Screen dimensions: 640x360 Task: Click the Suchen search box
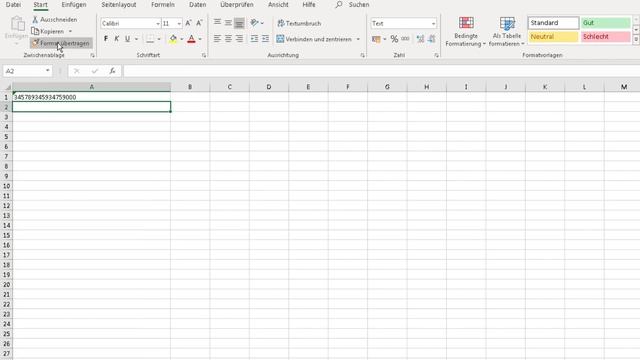coord(353,5)
